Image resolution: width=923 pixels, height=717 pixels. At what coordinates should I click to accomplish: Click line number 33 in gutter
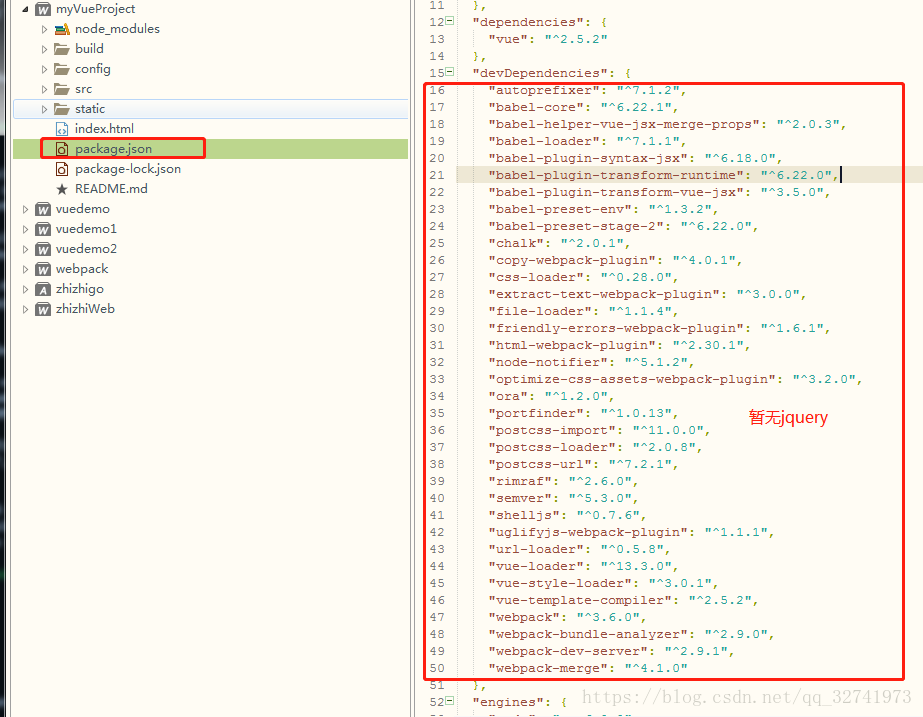437,379
